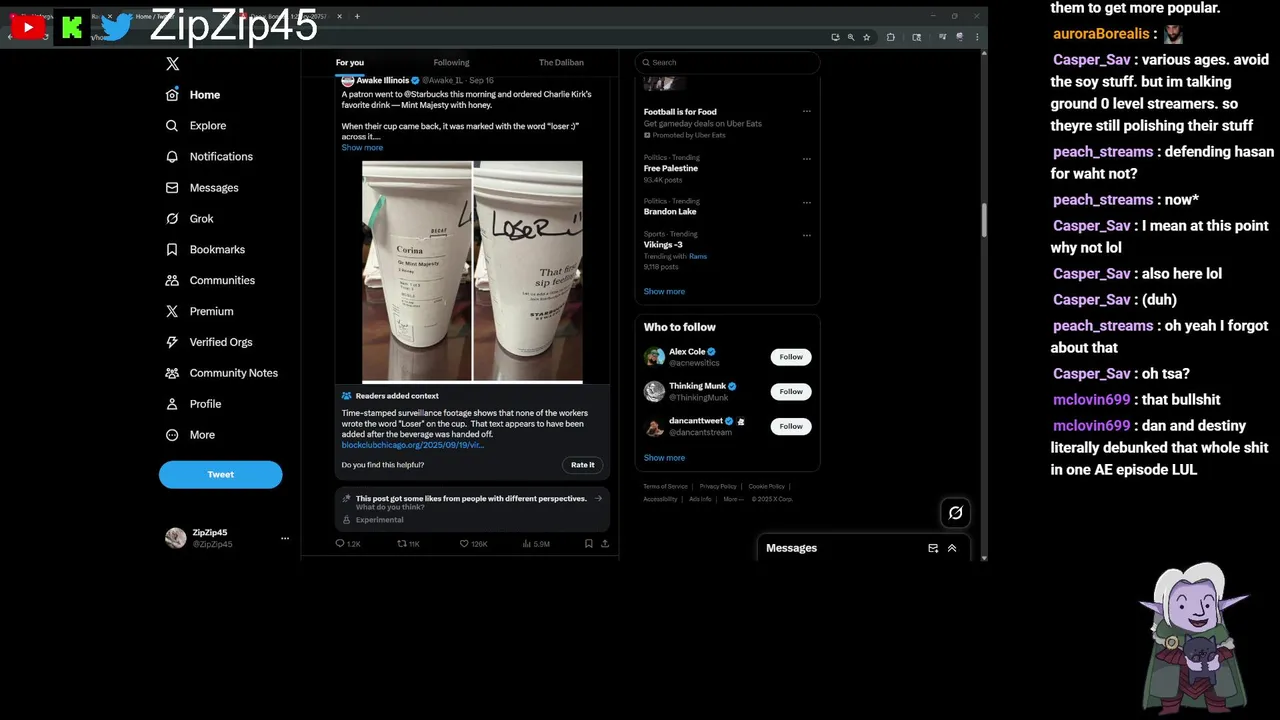Open ZipZip45 account options ellipsis
Image resolution: width=1280 pixels, height=720 pixels.
[x=285, y=538]
